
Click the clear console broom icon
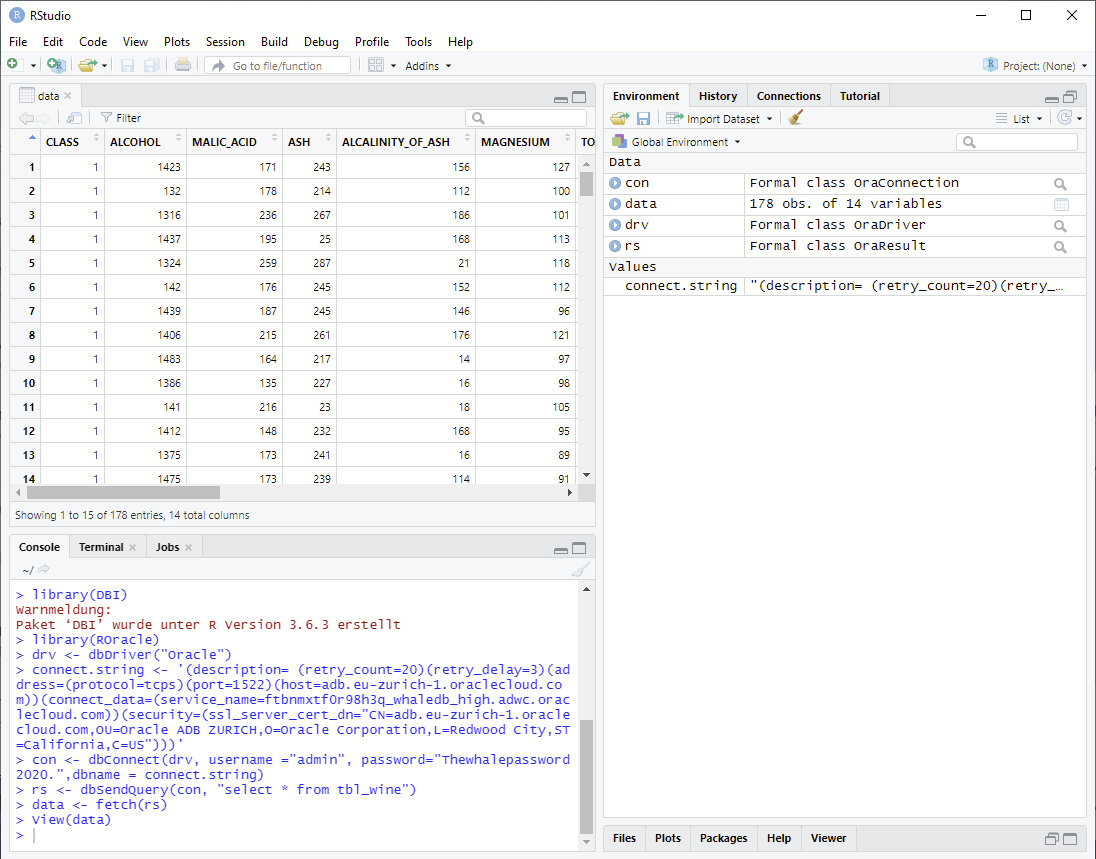pyautogui.click(x=580, y=569)
